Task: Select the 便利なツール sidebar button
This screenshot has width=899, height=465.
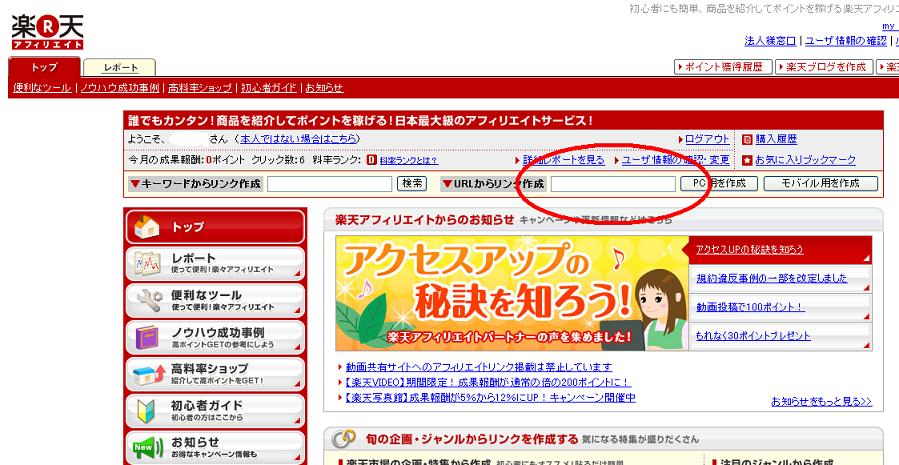Action: (x=215, y=300)
